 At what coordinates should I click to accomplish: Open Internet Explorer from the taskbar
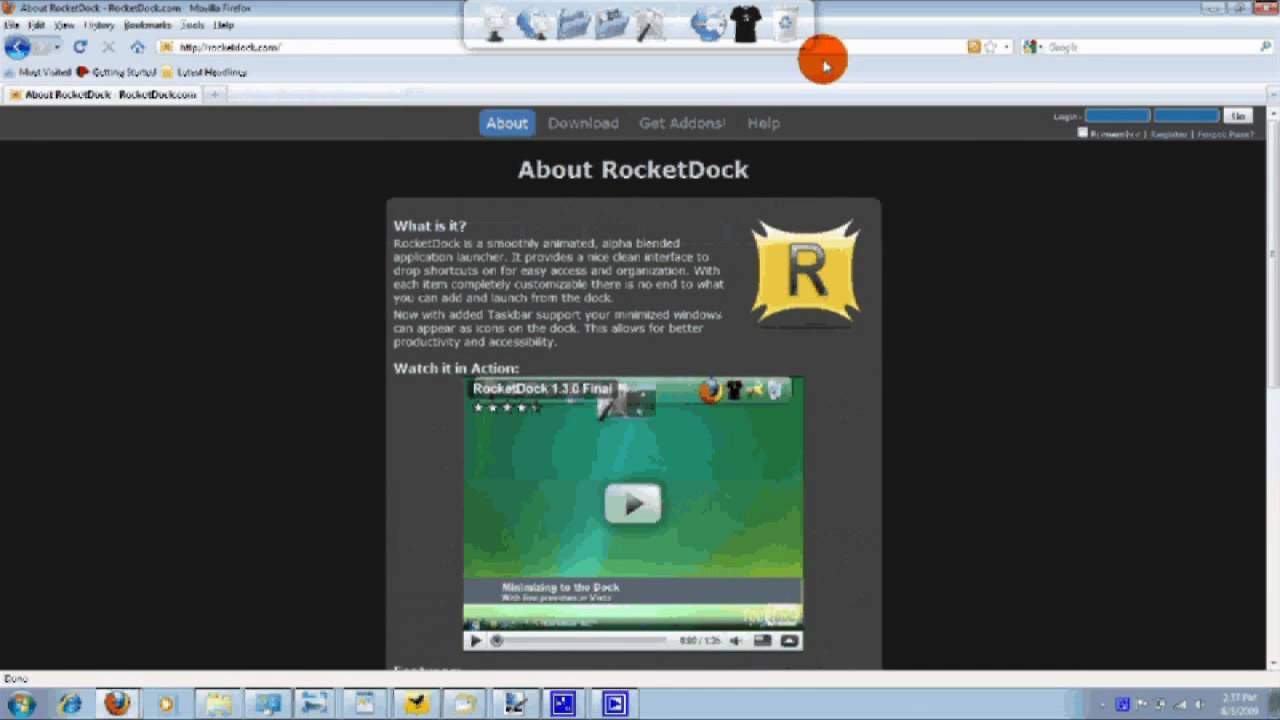70,704
